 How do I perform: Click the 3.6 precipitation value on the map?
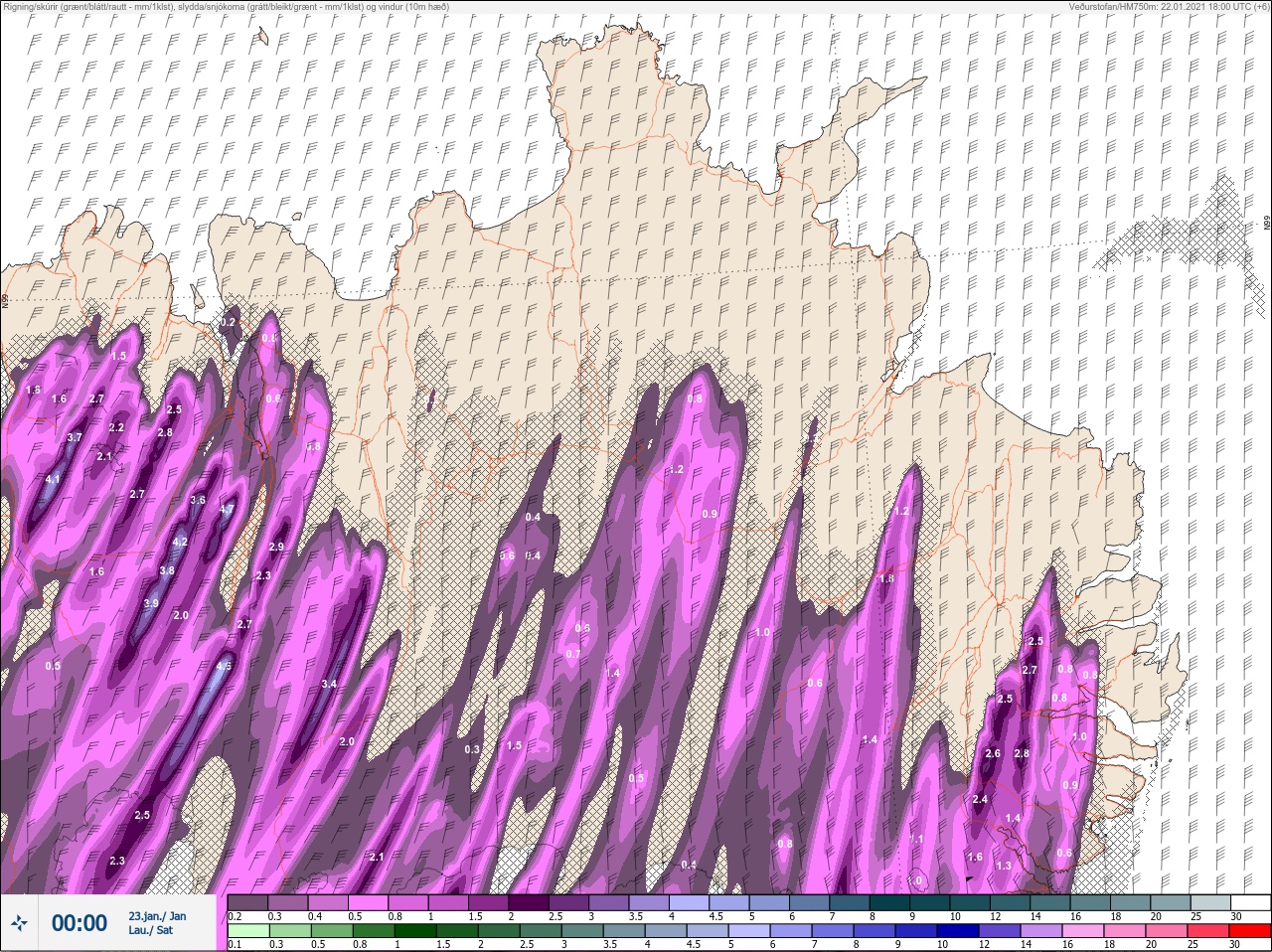point(198,500)
